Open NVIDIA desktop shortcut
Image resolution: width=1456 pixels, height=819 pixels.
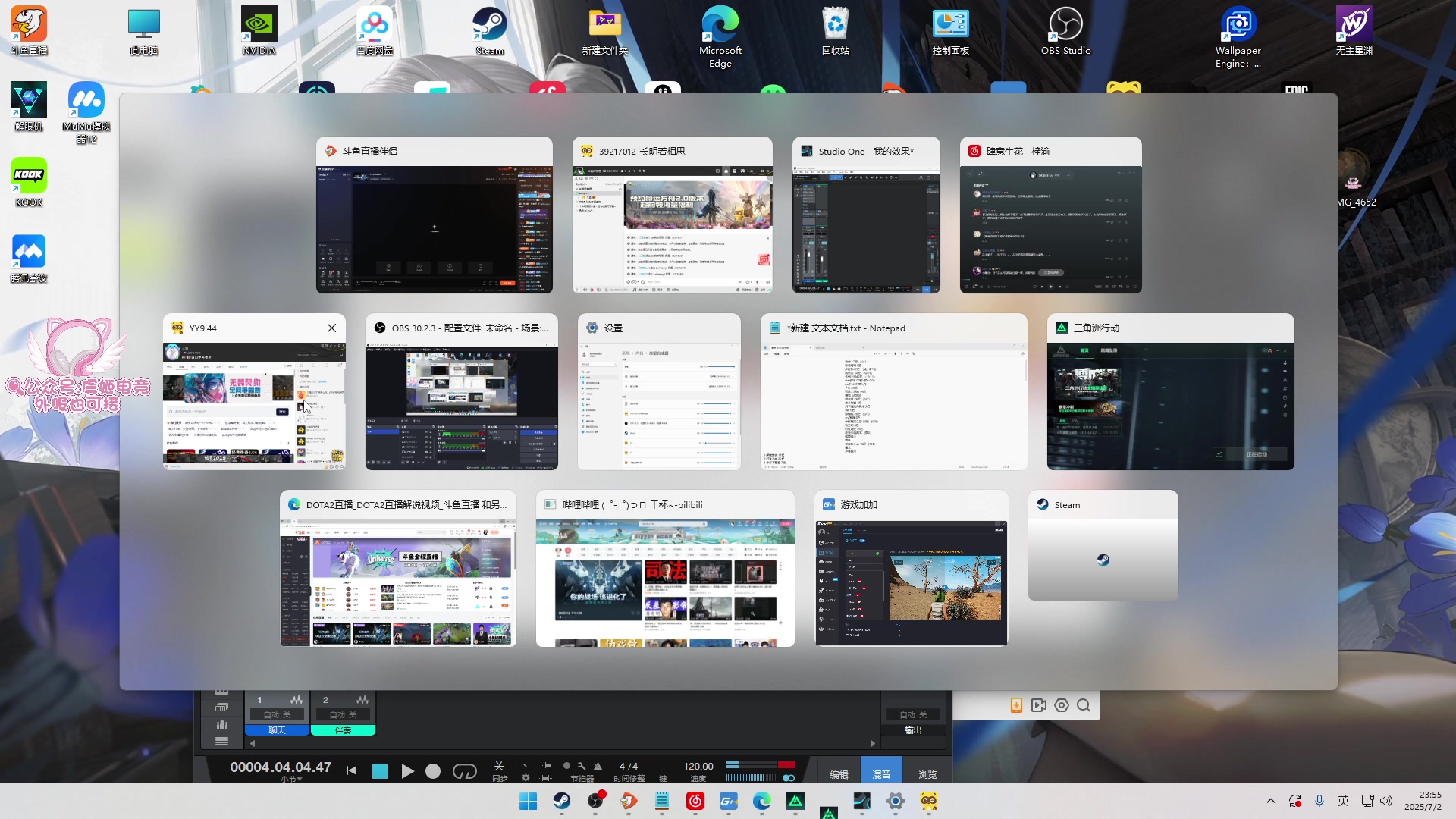pyautogui.click(x=259, y=31)
